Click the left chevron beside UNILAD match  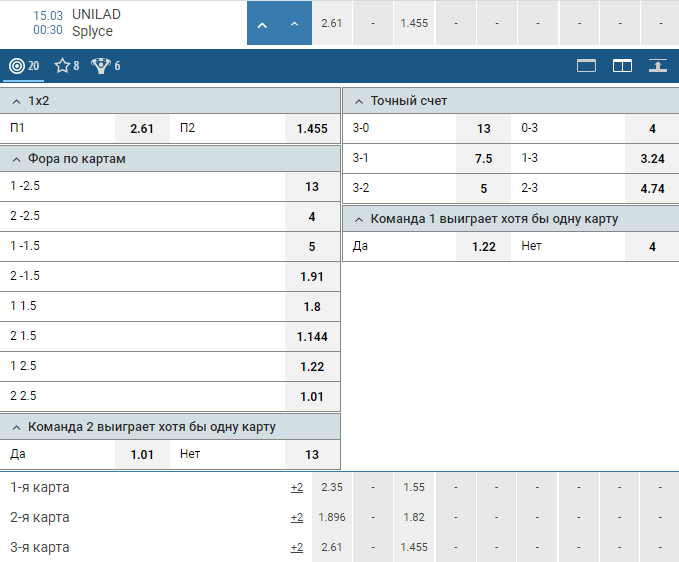pos(262,25)
